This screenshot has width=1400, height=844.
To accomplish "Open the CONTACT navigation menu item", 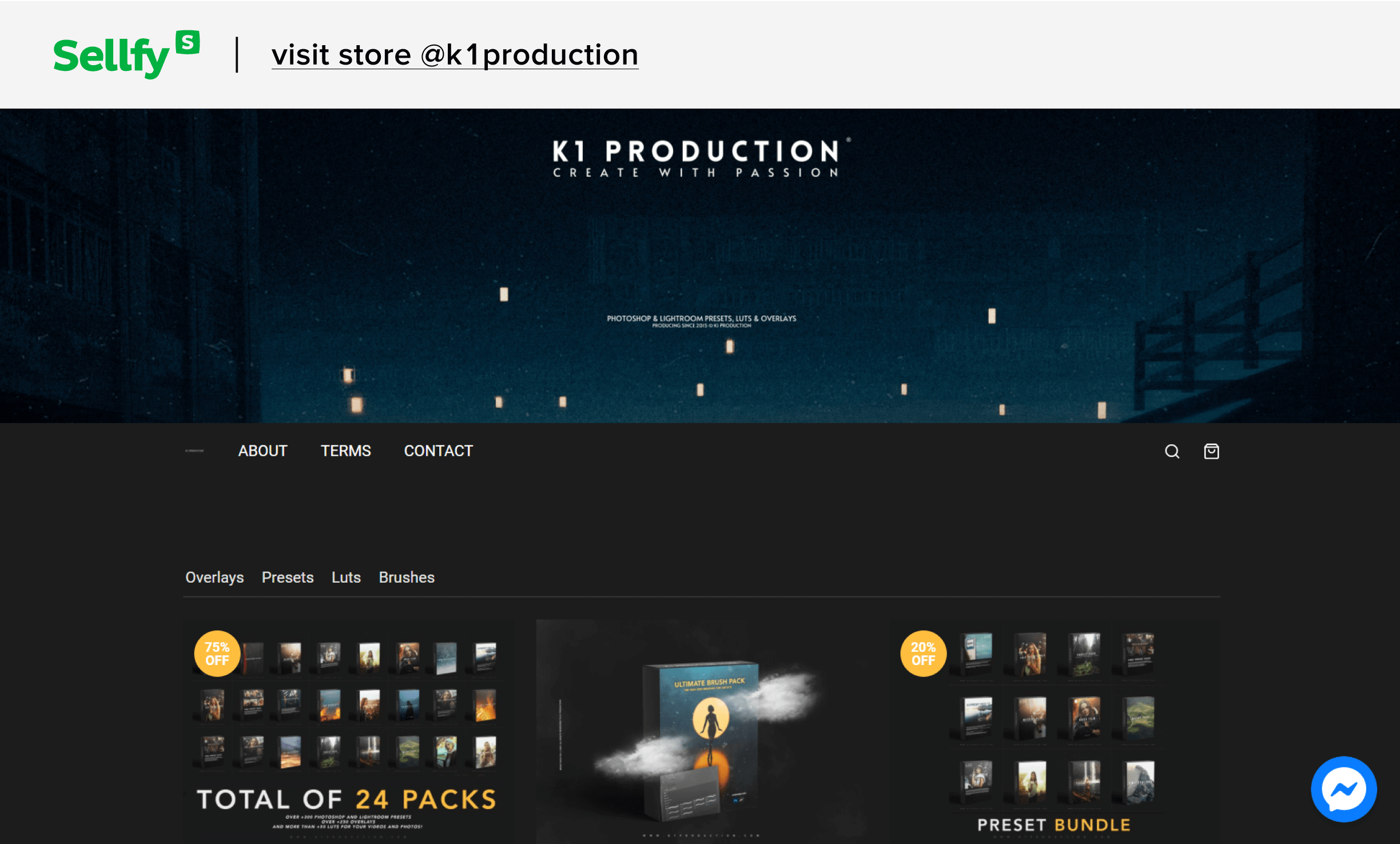I will [x=437, y=450].
